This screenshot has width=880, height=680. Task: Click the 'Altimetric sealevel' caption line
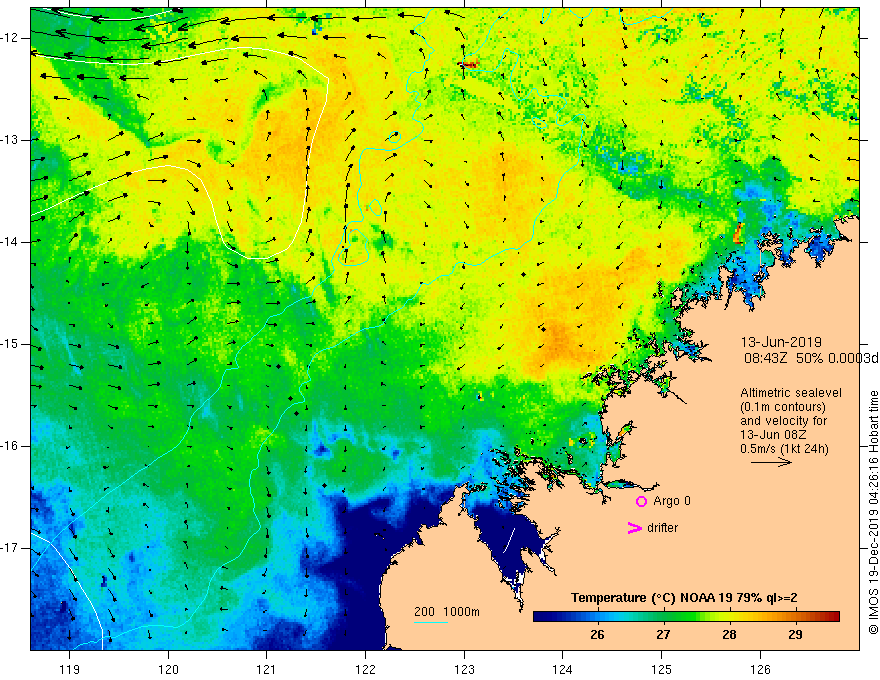(791, 393)
